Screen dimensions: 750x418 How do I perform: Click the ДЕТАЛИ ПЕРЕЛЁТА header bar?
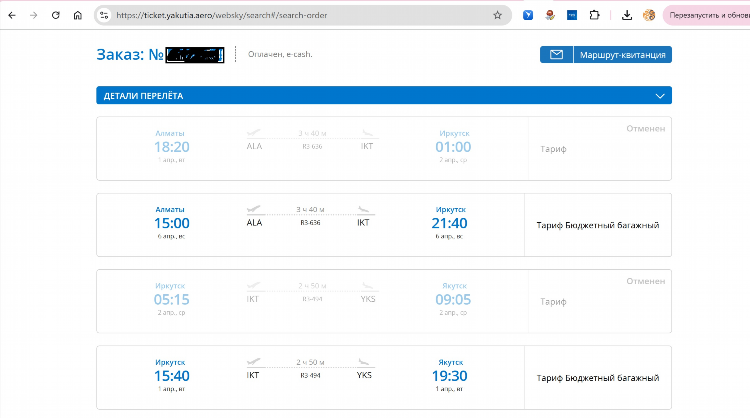click(384, 95)
